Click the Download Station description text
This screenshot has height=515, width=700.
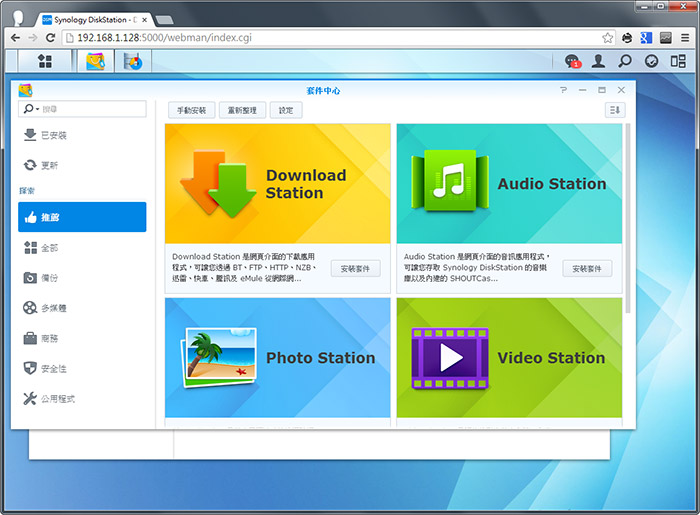pos(245,267)
